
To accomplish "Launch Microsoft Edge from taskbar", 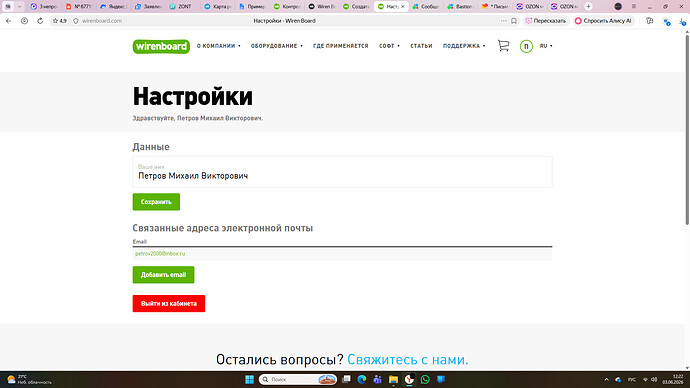I will coord(362,379).
